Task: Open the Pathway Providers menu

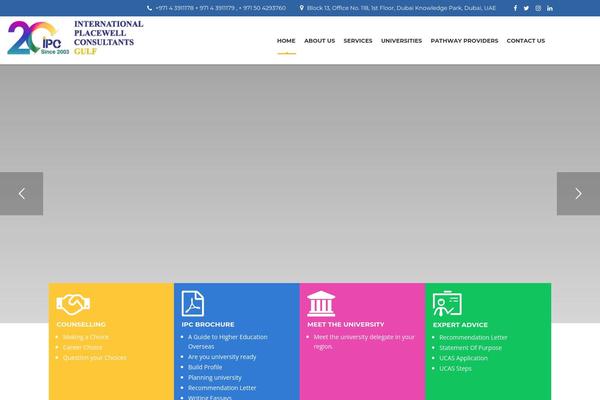Action: (464, 41)
